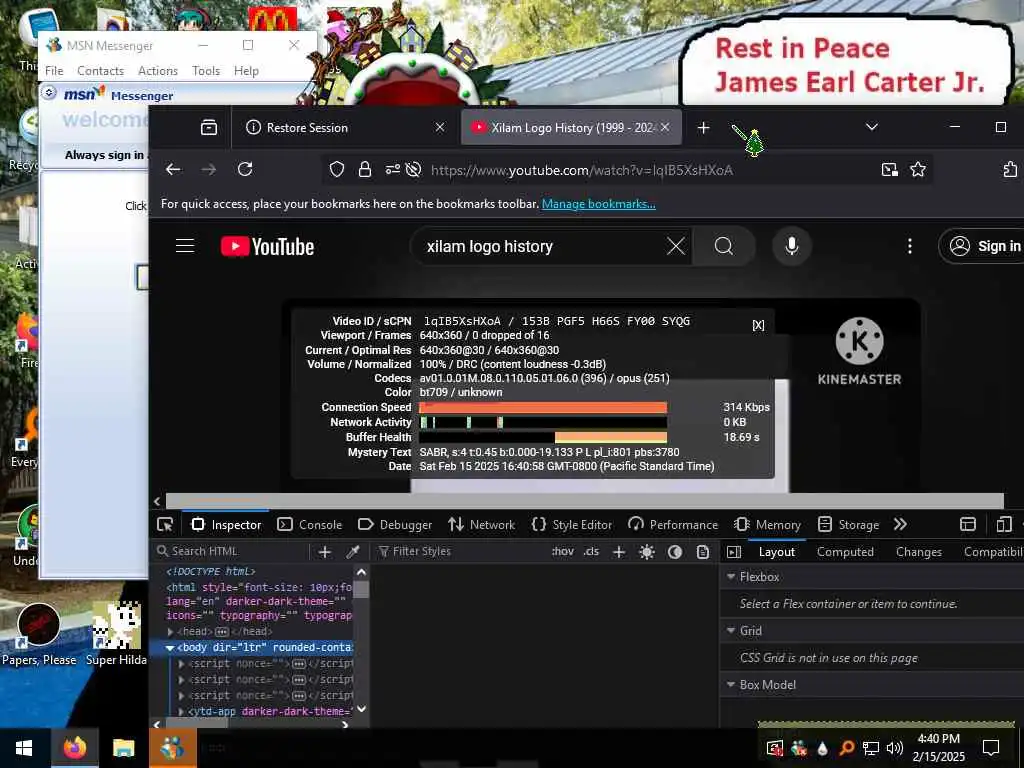Toggle light color scheme simulation (sun icon)

point(647,552)
